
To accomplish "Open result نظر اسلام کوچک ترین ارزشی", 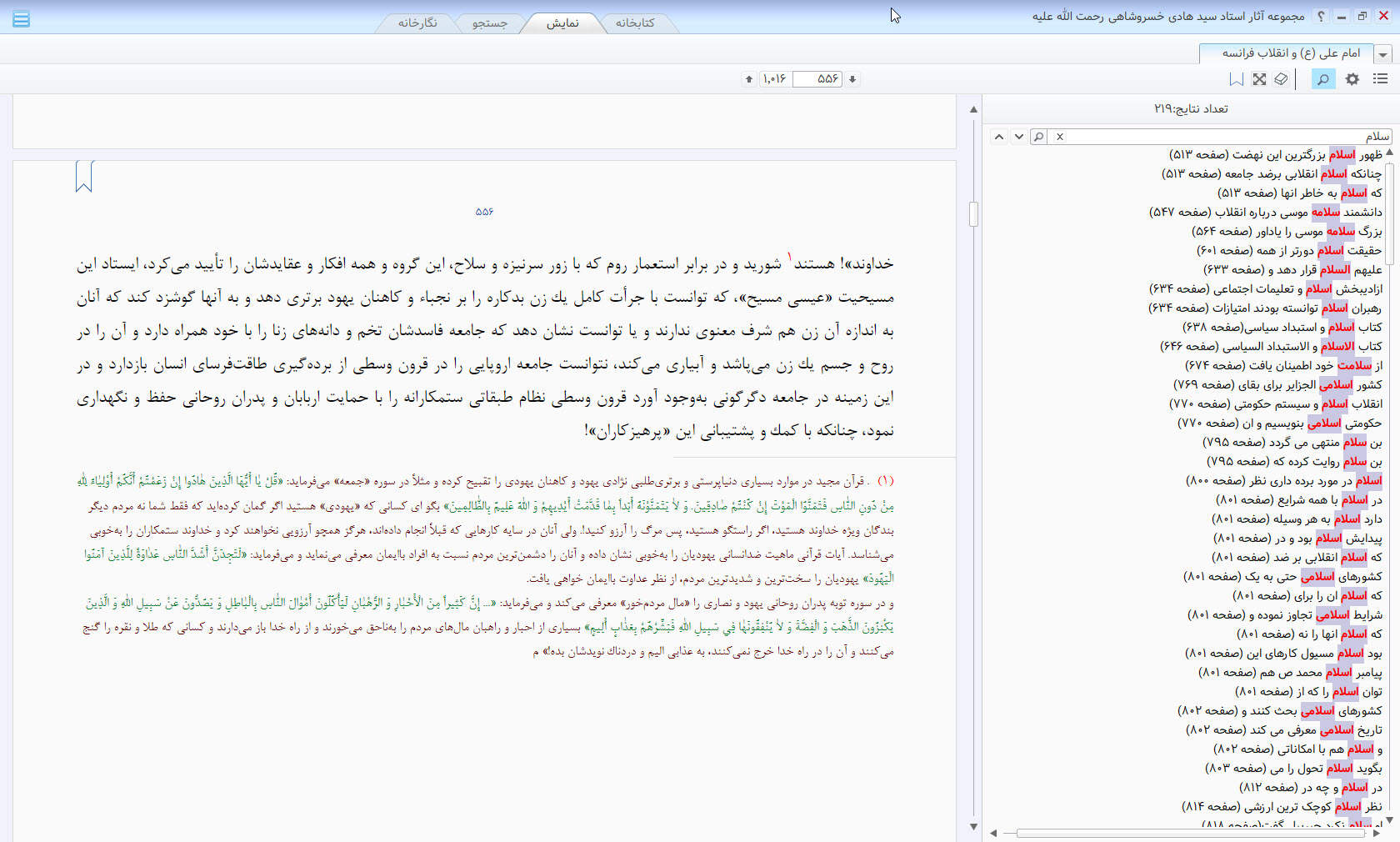I will [x=1282, y=807].
